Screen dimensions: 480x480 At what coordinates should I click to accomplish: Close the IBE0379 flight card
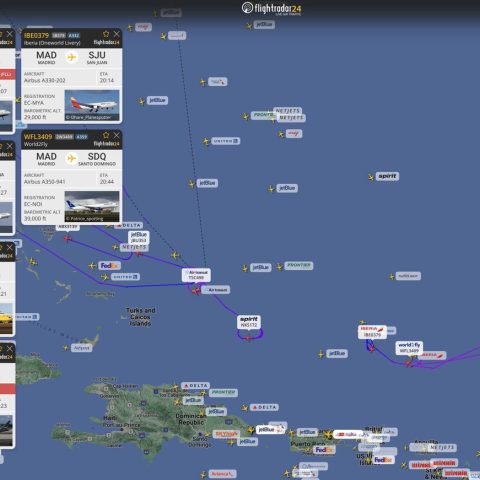point(116,34)
